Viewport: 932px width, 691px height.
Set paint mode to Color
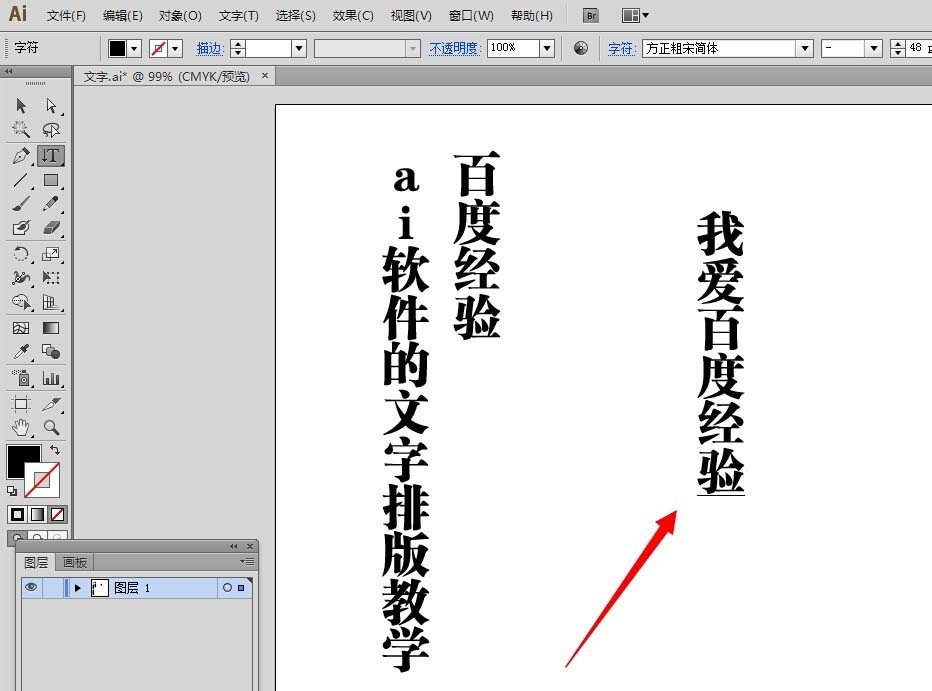click(x=17, y=515)
